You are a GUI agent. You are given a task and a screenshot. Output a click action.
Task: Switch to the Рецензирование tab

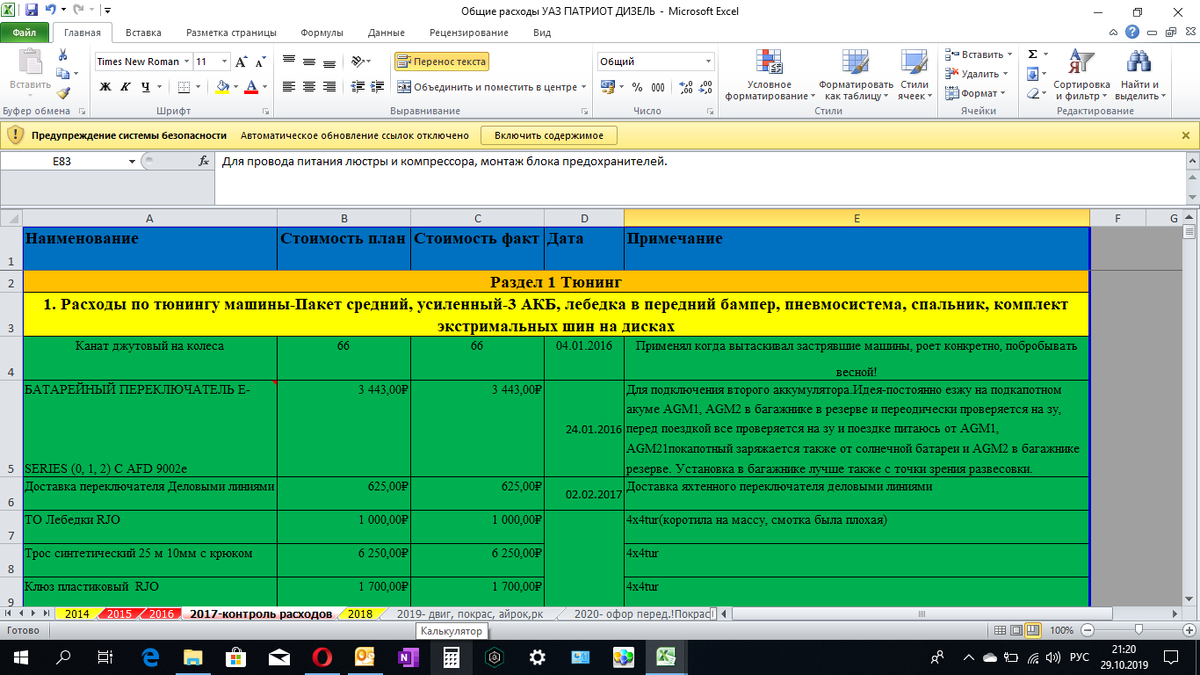point(468,33)
